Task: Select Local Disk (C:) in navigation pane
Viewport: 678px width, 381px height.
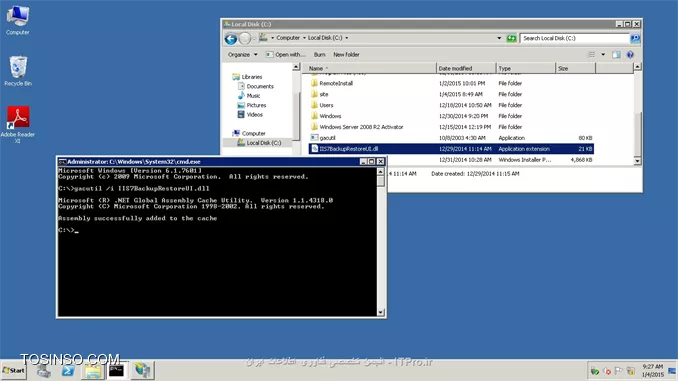Action: point(259,143)
